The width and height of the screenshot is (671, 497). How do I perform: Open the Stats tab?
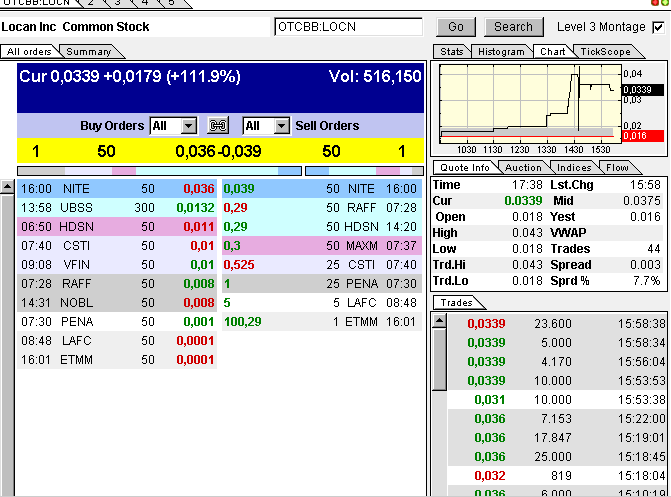(452, 51)
